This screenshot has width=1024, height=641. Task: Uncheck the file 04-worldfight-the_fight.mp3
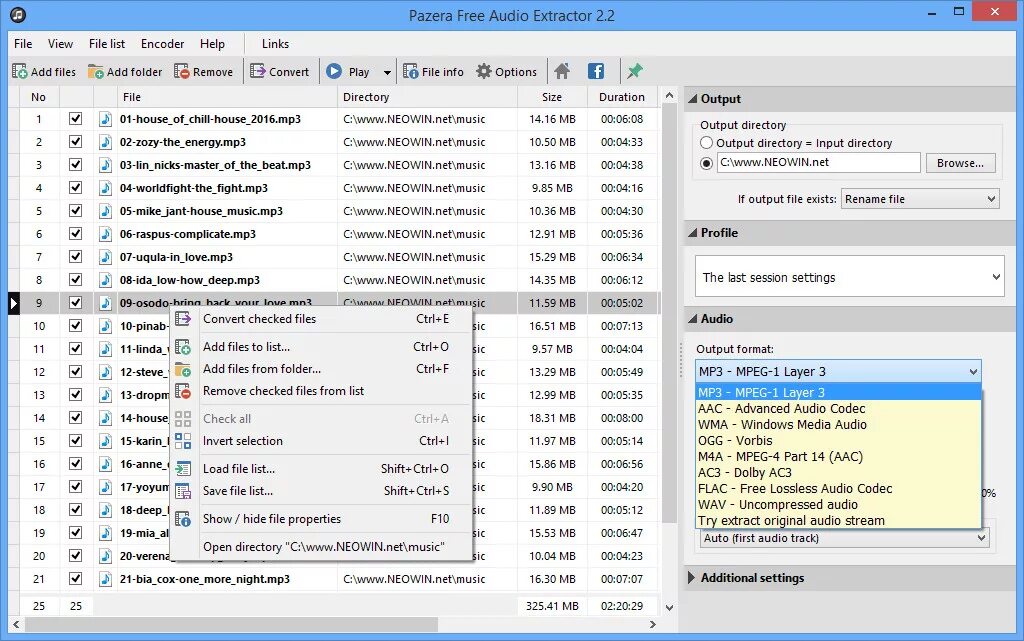(76, 188)
